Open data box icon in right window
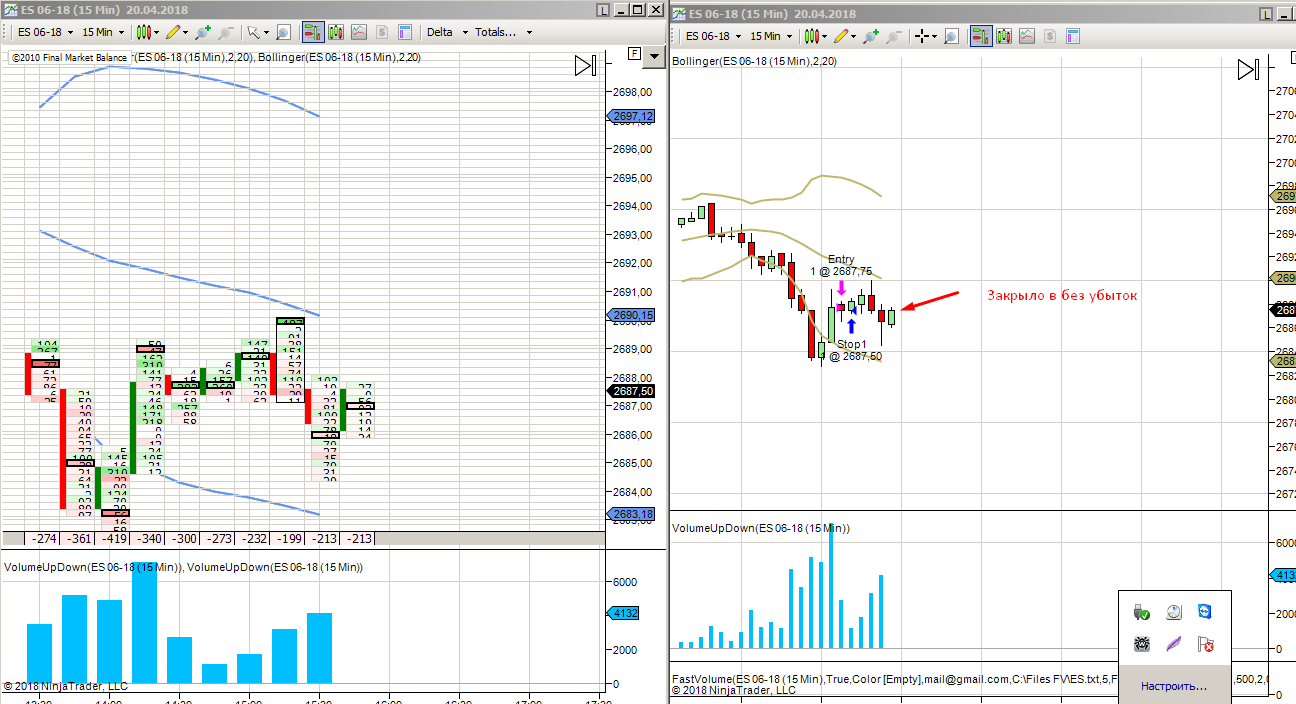This screenshot has height=704, width=1296. (951, 36)
